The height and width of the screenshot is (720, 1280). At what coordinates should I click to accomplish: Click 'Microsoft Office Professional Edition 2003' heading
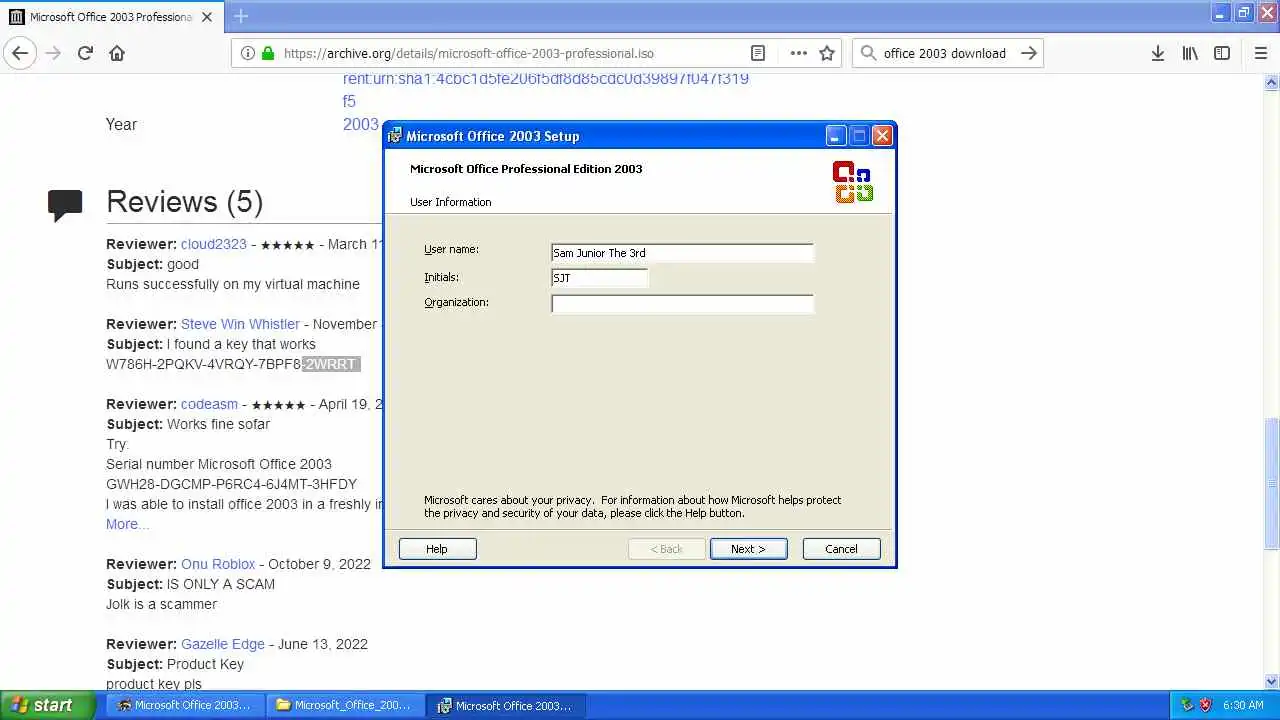[x=526, y=169]
